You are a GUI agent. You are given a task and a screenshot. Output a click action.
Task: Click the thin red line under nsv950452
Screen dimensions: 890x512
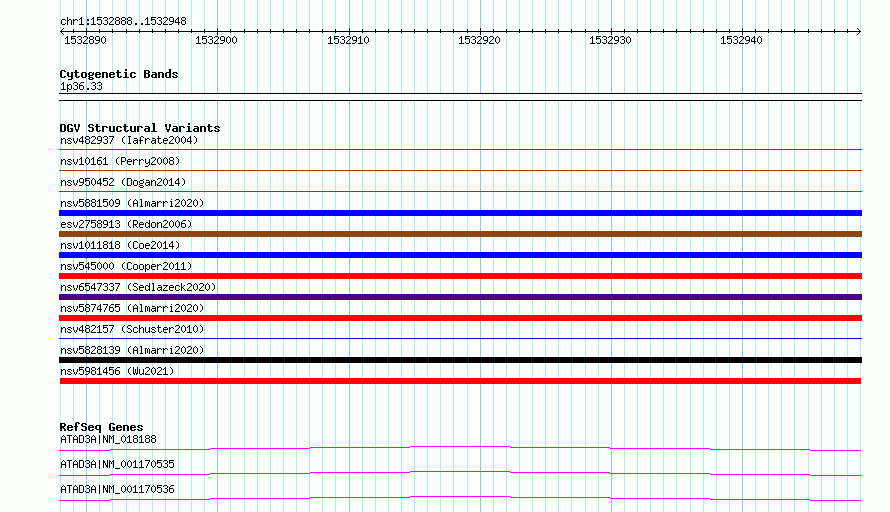[460, 192]
